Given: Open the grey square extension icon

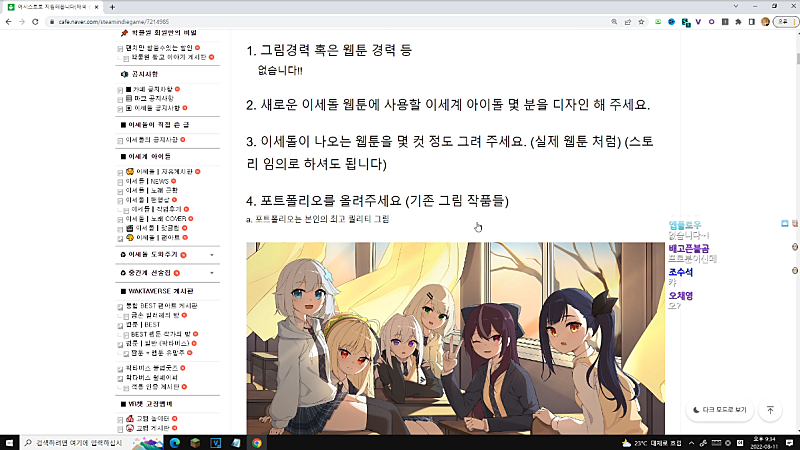Looking at the screenshot, I should pos(725,22).
